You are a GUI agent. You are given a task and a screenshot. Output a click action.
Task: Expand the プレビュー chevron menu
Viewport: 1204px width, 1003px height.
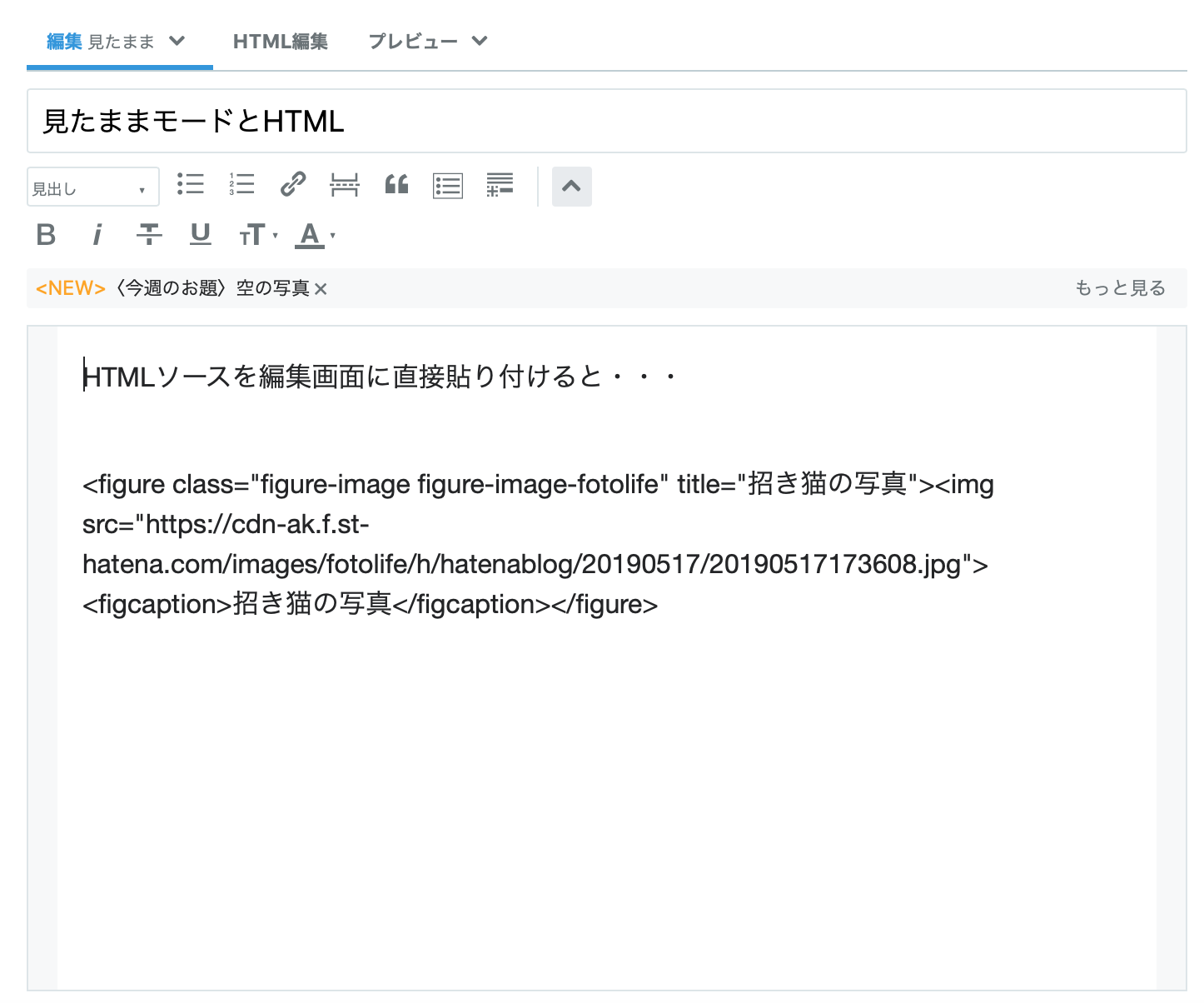(x=479, y=41)
